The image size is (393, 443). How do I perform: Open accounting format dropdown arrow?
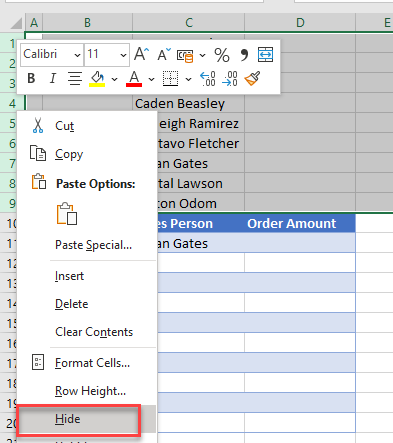pos(202,55)
